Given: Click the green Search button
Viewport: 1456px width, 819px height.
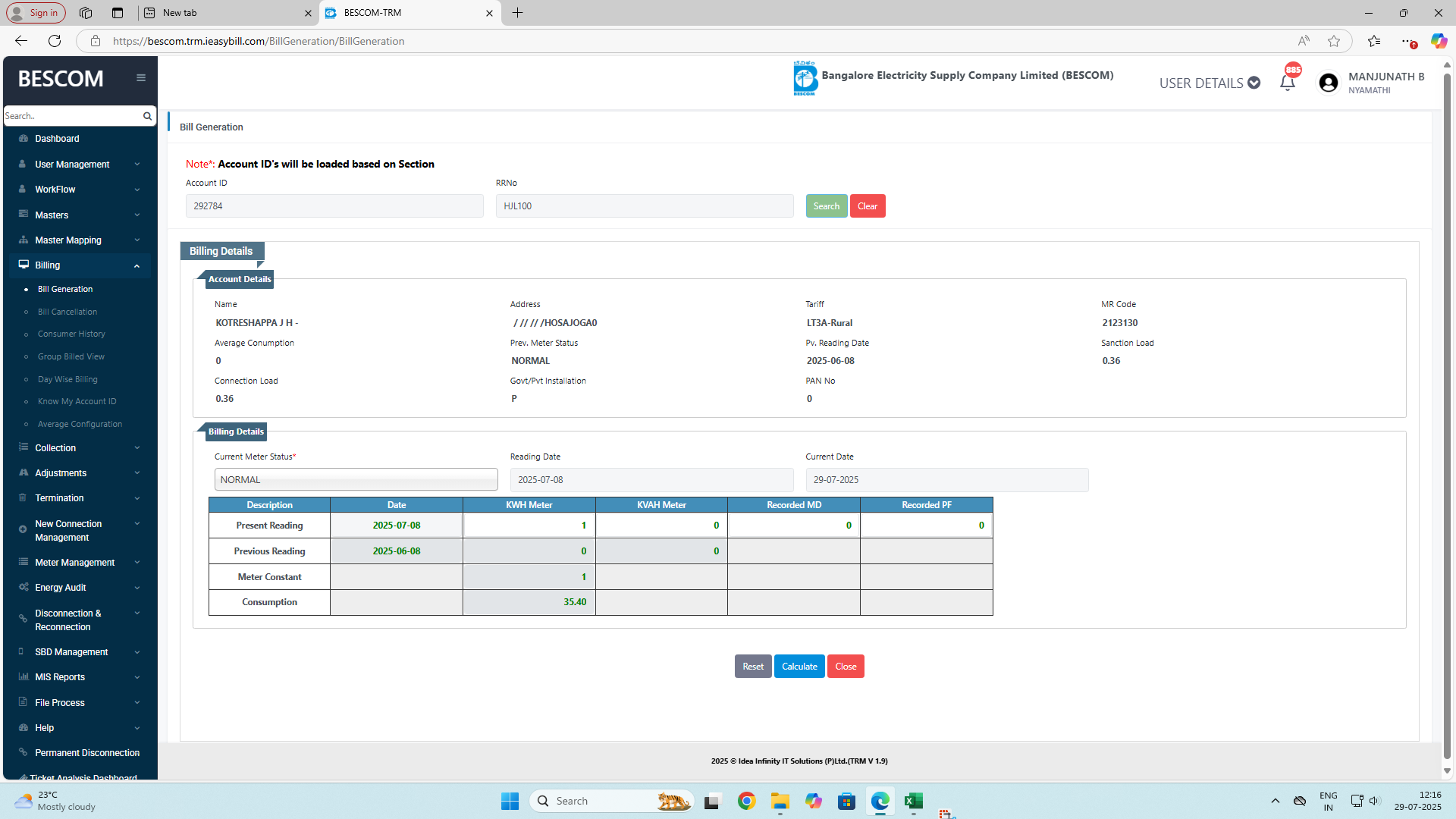Looking at the screenshot, I should coord(826,206).
